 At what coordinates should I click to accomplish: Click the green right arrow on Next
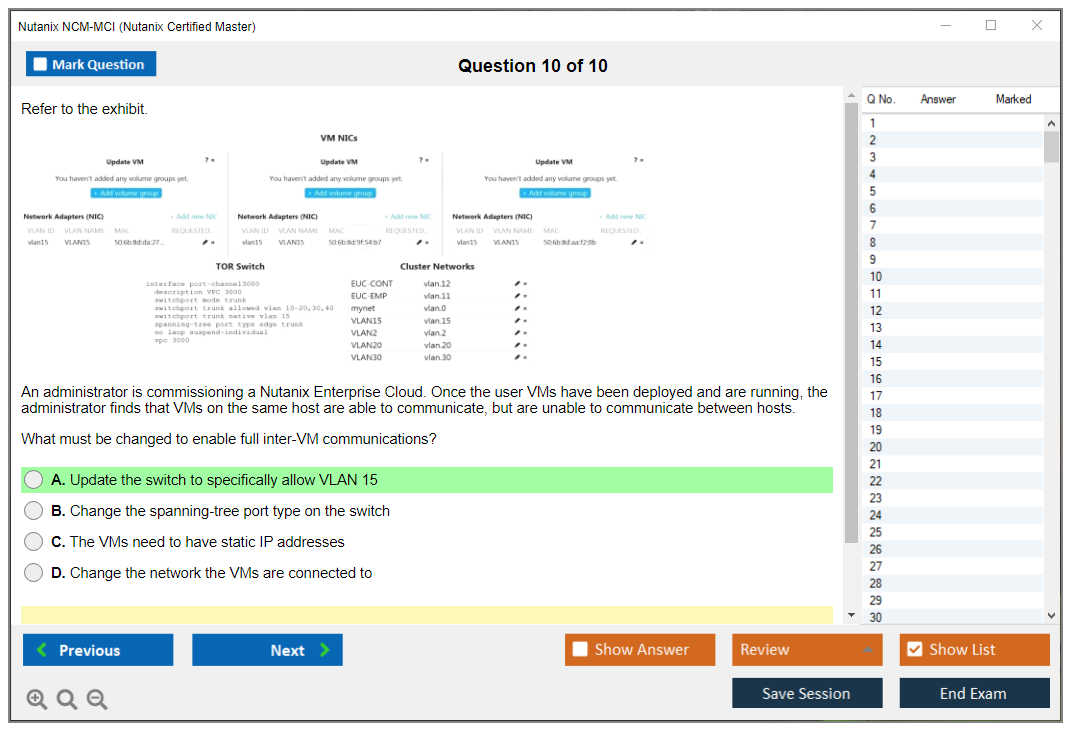[x=325, y=650]
